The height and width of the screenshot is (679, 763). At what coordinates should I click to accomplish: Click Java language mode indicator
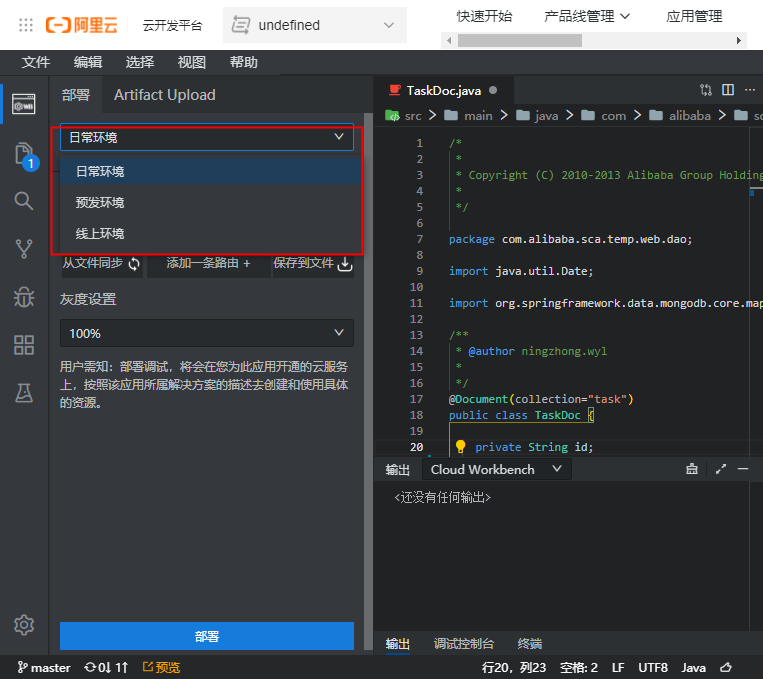tap(693, 667)
